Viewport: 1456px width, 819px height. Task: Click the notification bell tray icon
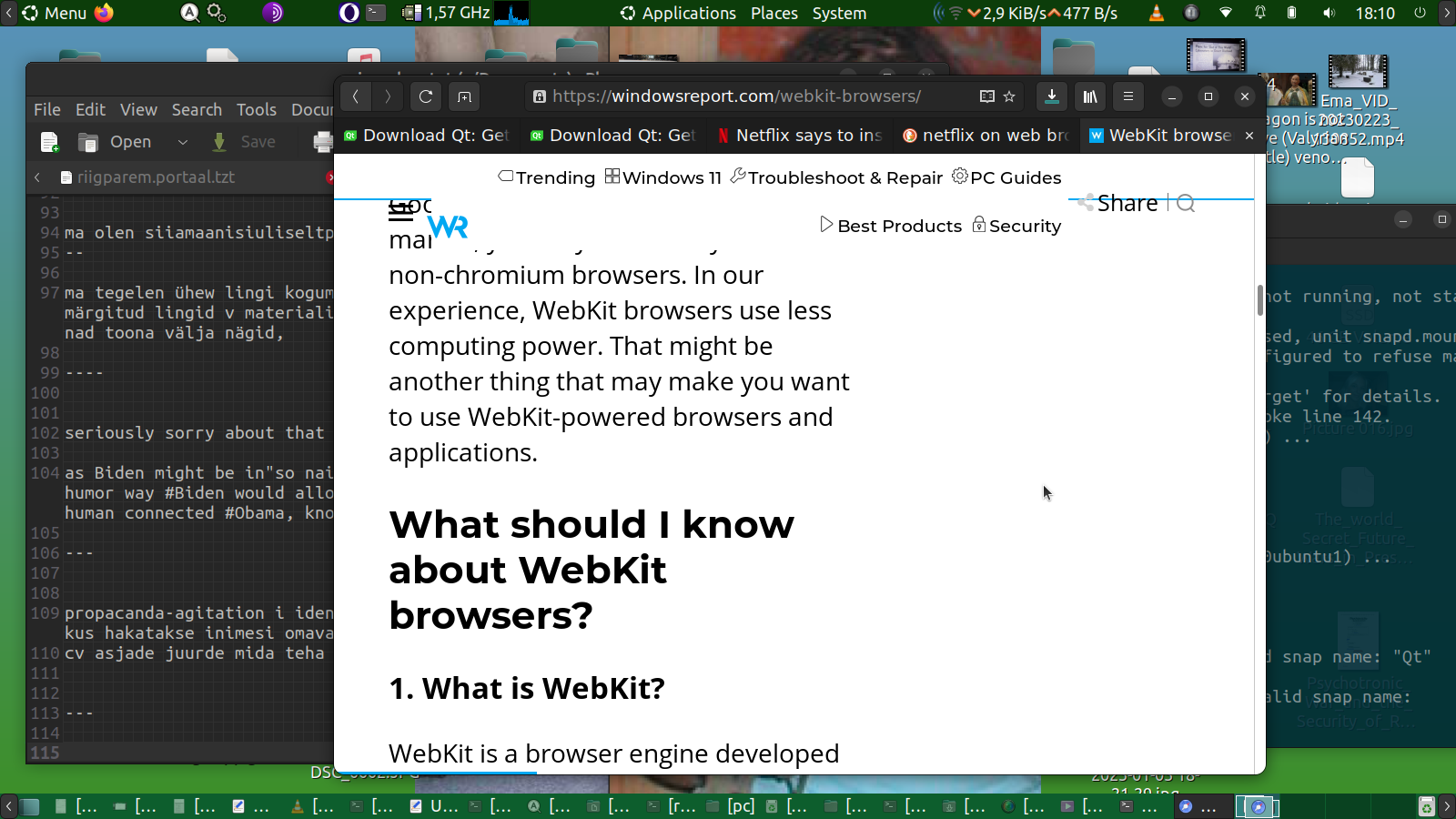point(1260,14)
